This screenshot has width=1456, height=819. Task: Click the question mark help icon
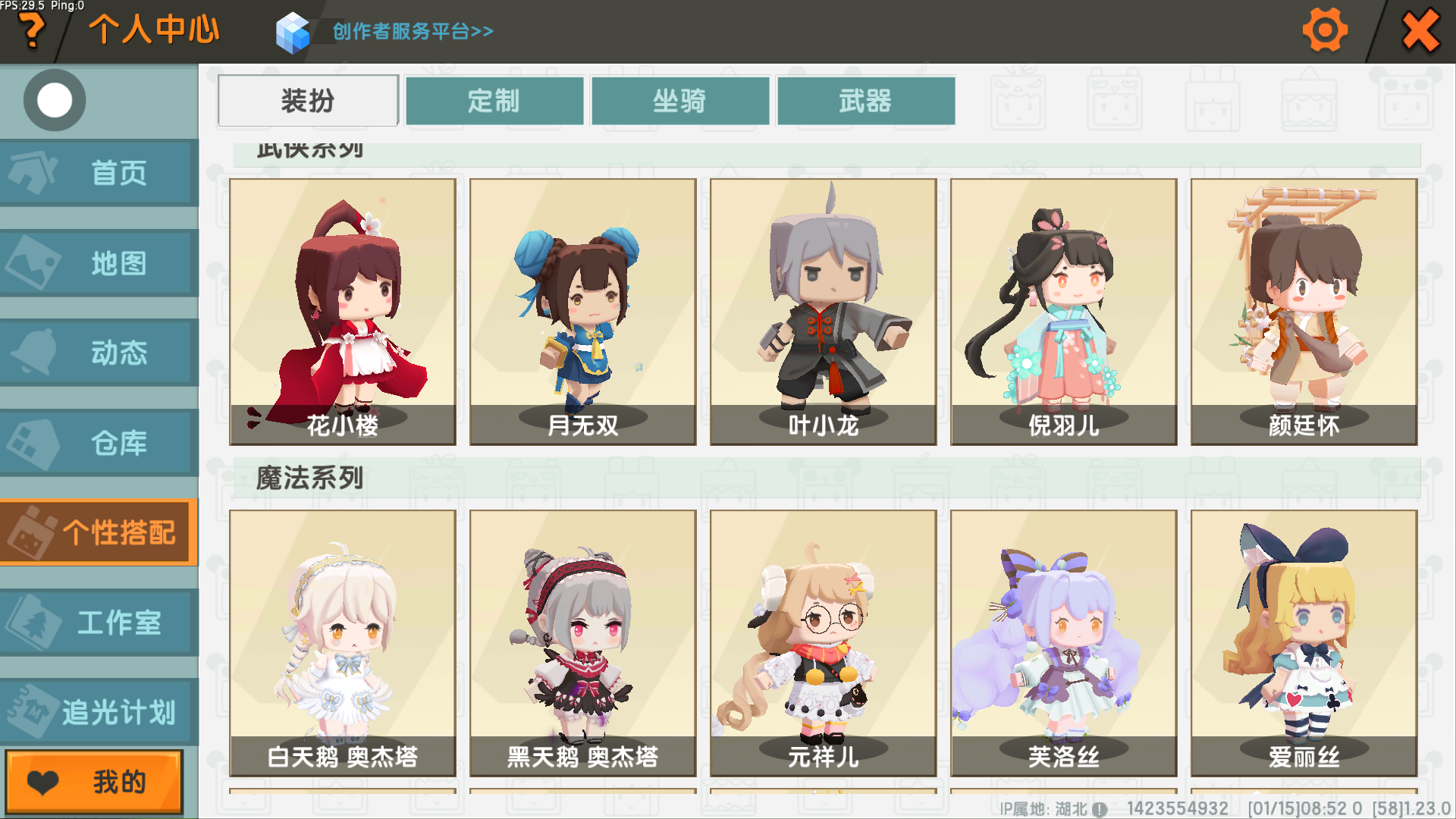pos(32,32)
